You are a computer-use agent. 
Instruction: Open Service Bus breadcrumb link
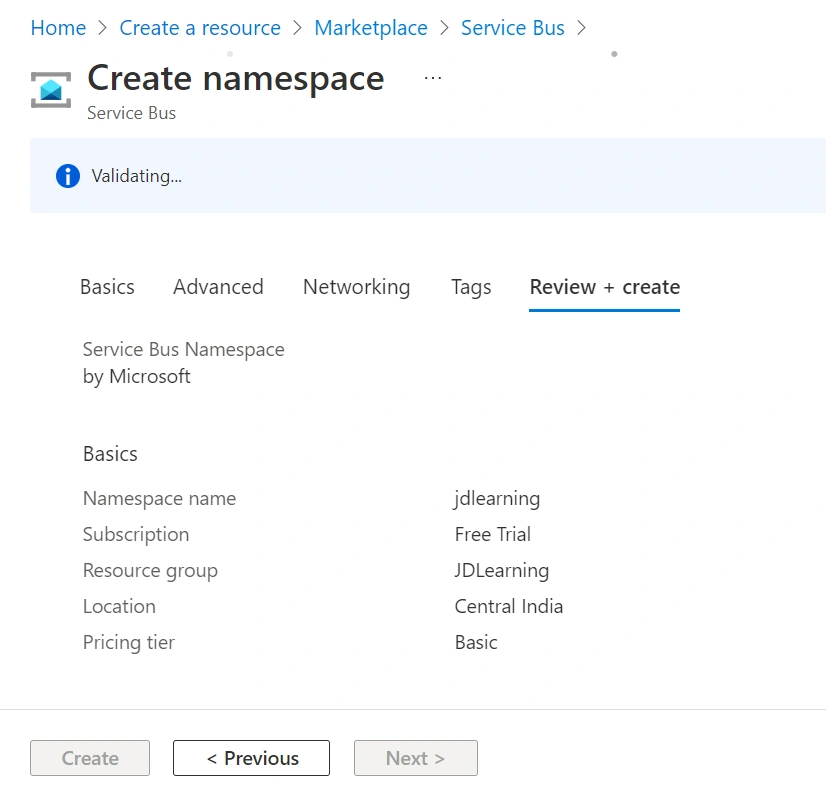coord(513,28)
